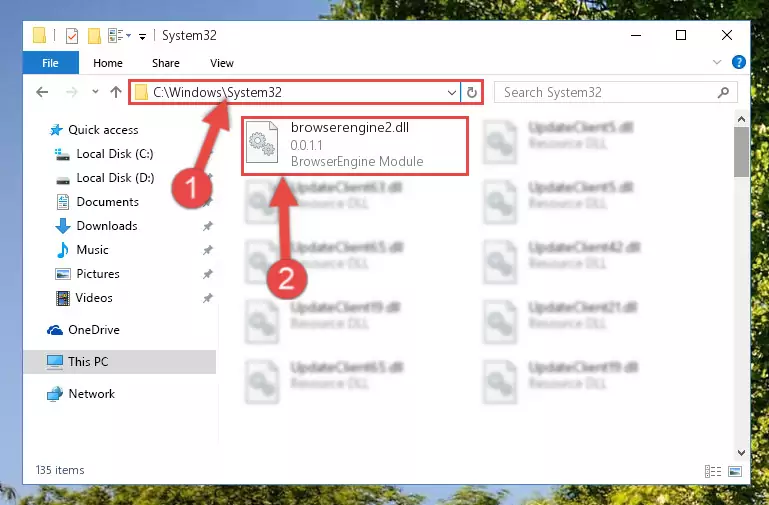Go forward with the right arrow button
769x505 pixels.
pos(72,92)
